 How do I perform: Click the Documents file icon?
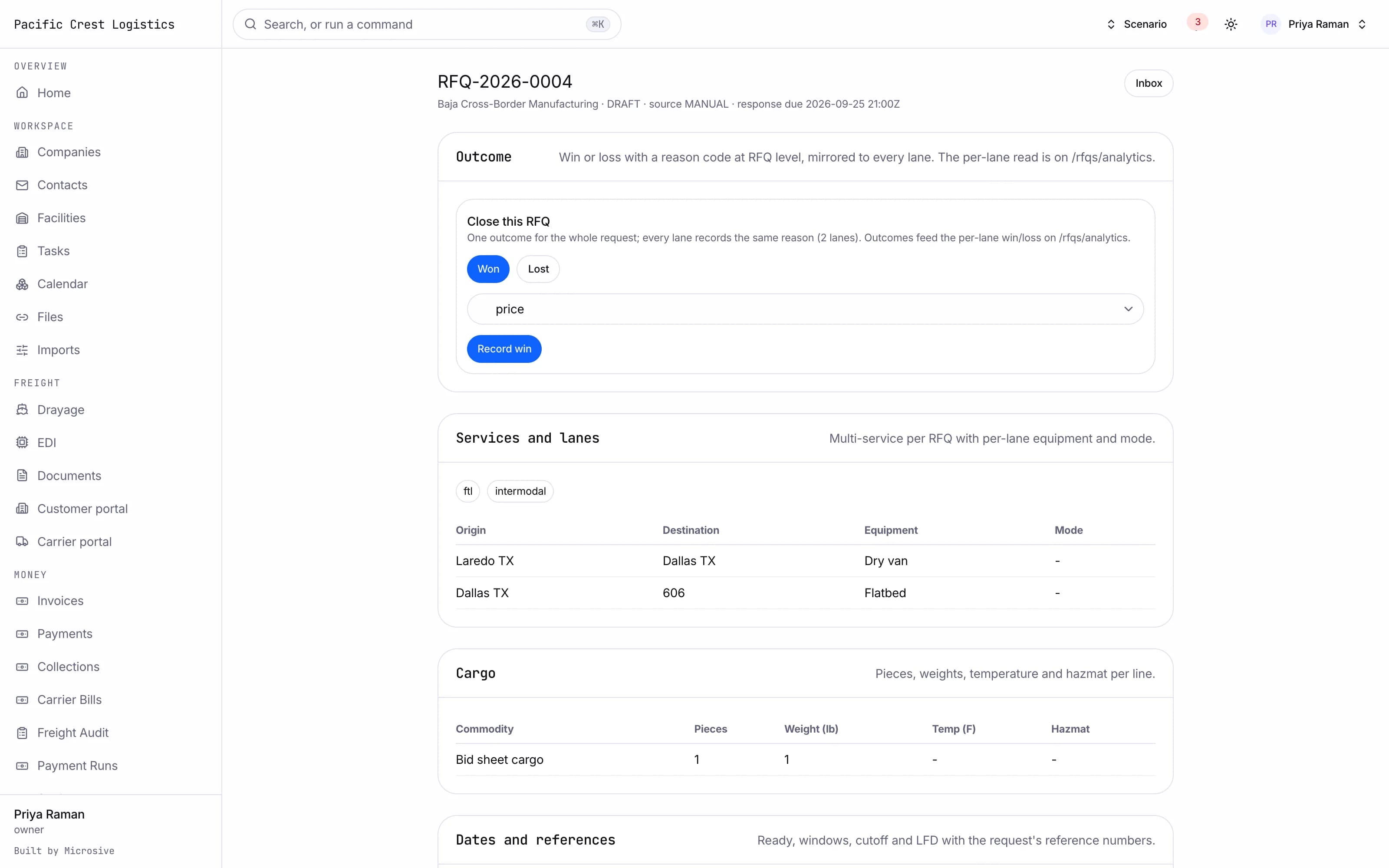pyautogui.click(x=22, y=475)
